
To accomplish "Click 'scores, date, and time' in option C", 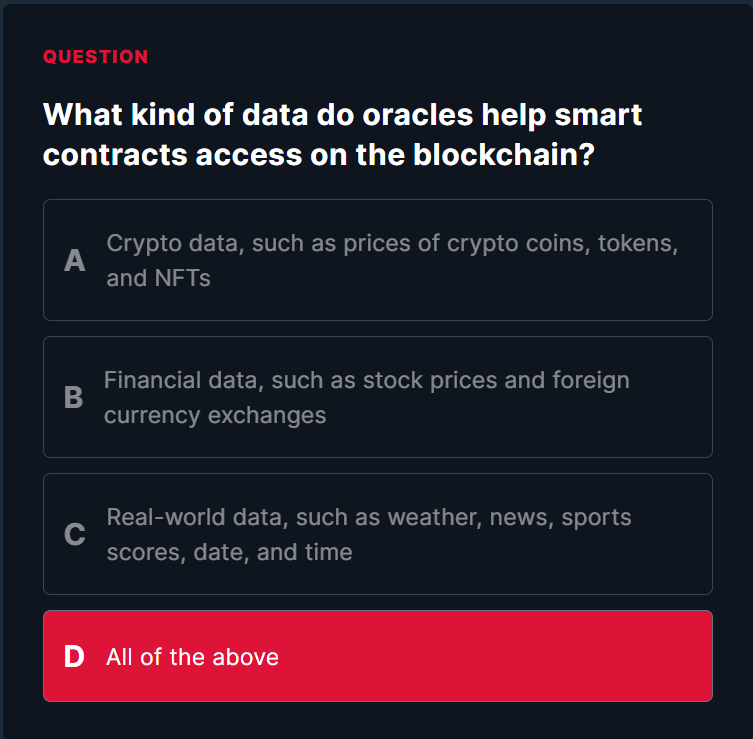I will pyautogui.click(x=229, y=552).
